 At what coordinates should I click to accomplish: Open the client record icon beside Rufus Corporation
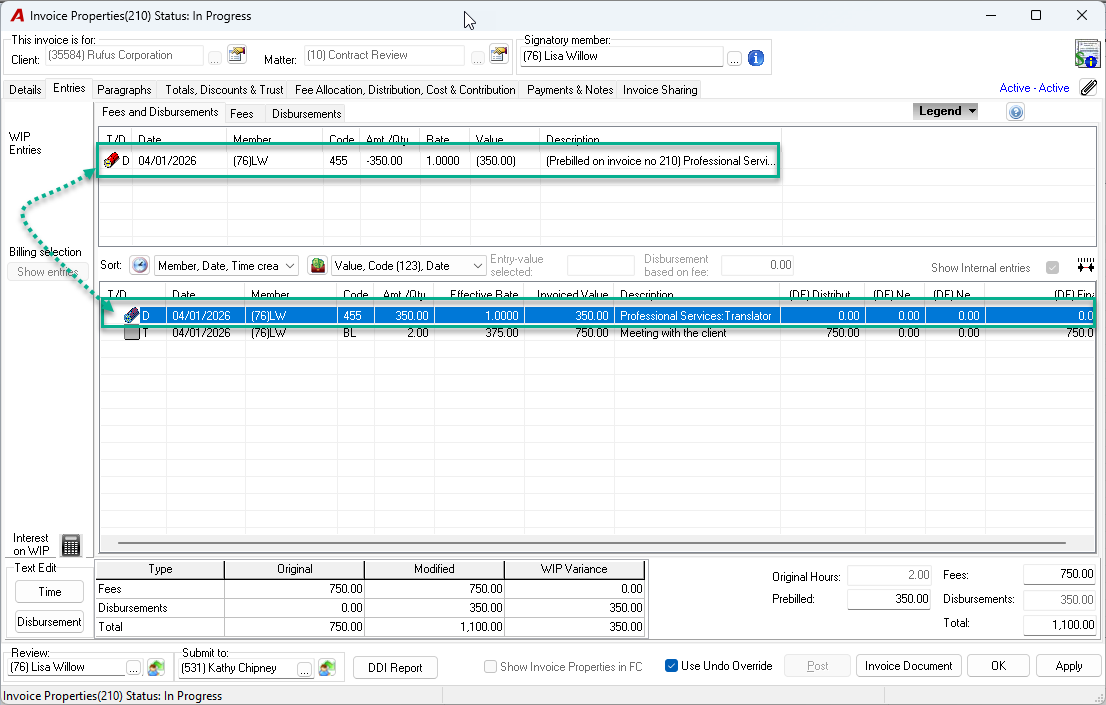tap(237, 55)
